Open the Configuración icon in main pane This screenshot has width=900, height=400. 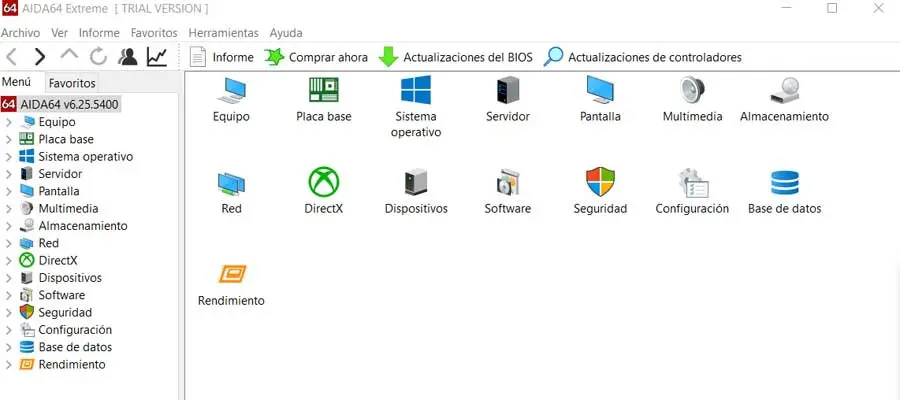tap(692, 183)
